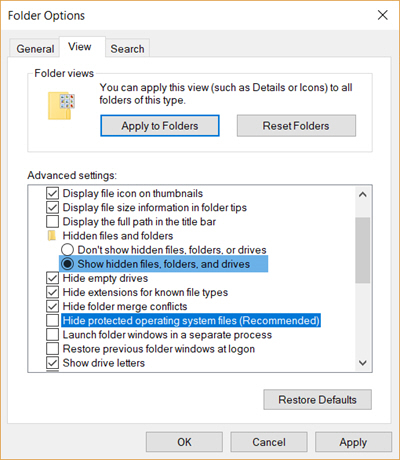Click the scroll down arrow in Advanced settings

coord(363,363)
